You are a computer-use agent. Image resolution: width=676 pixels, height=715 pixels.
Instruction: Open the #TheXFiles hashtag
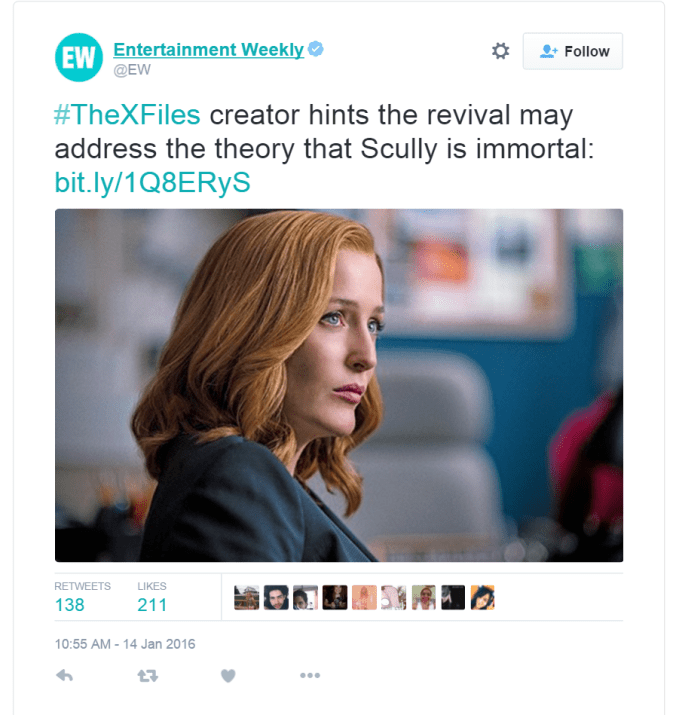click(127, 114)
